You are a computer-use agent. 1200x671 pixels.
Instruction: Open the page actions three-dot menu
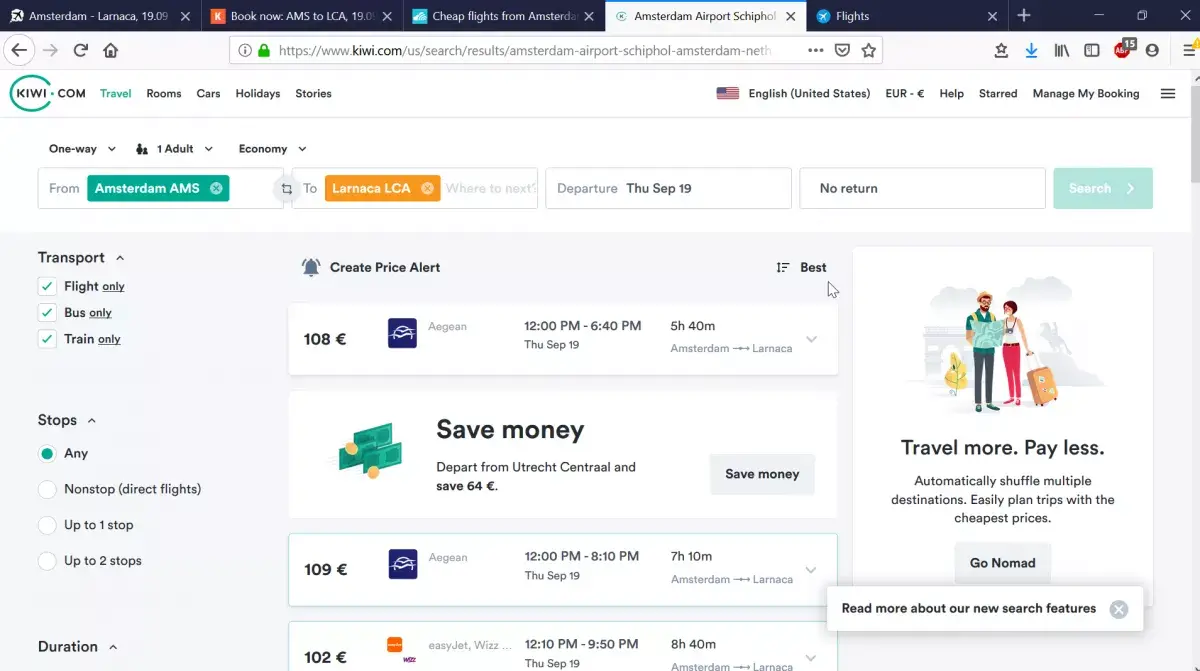pyautogui.click(x=816, y=51)
